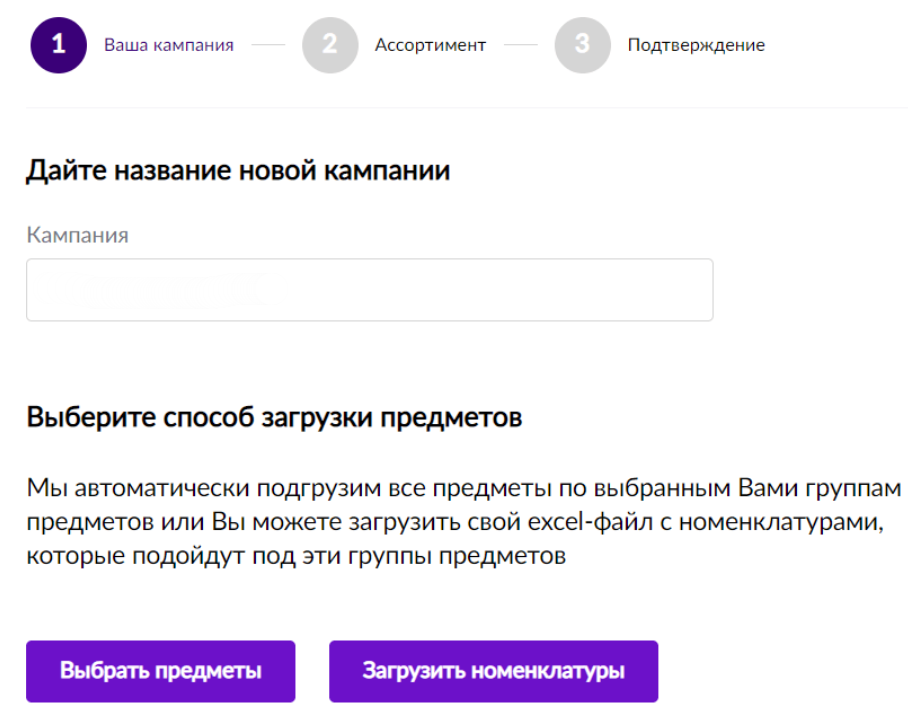Focus the 'Кампания' name input field
The image size is (908, 727).
click(369, 290)
